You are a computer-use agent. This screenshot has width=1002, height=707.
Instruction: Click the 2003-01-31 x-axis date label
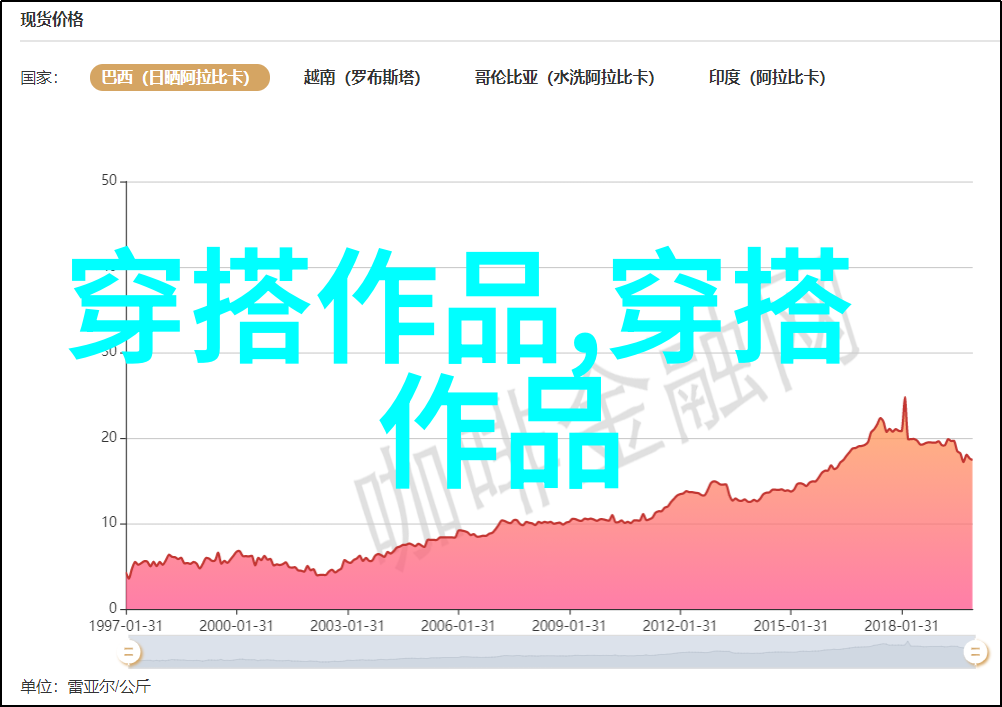coord(347,625)
